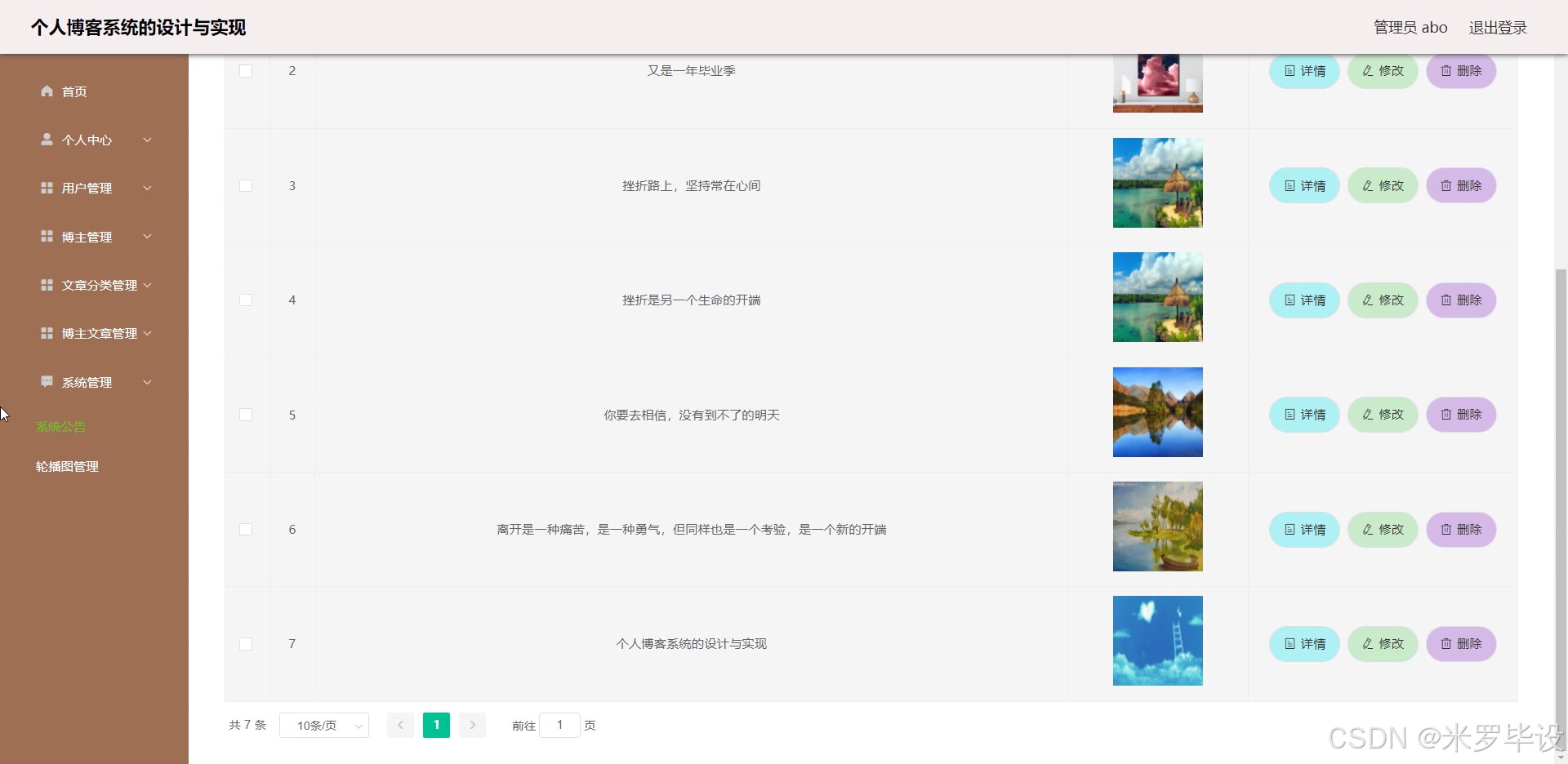Expand the 个人中心 chevron
1568x764 pixels.
point(147,140)
